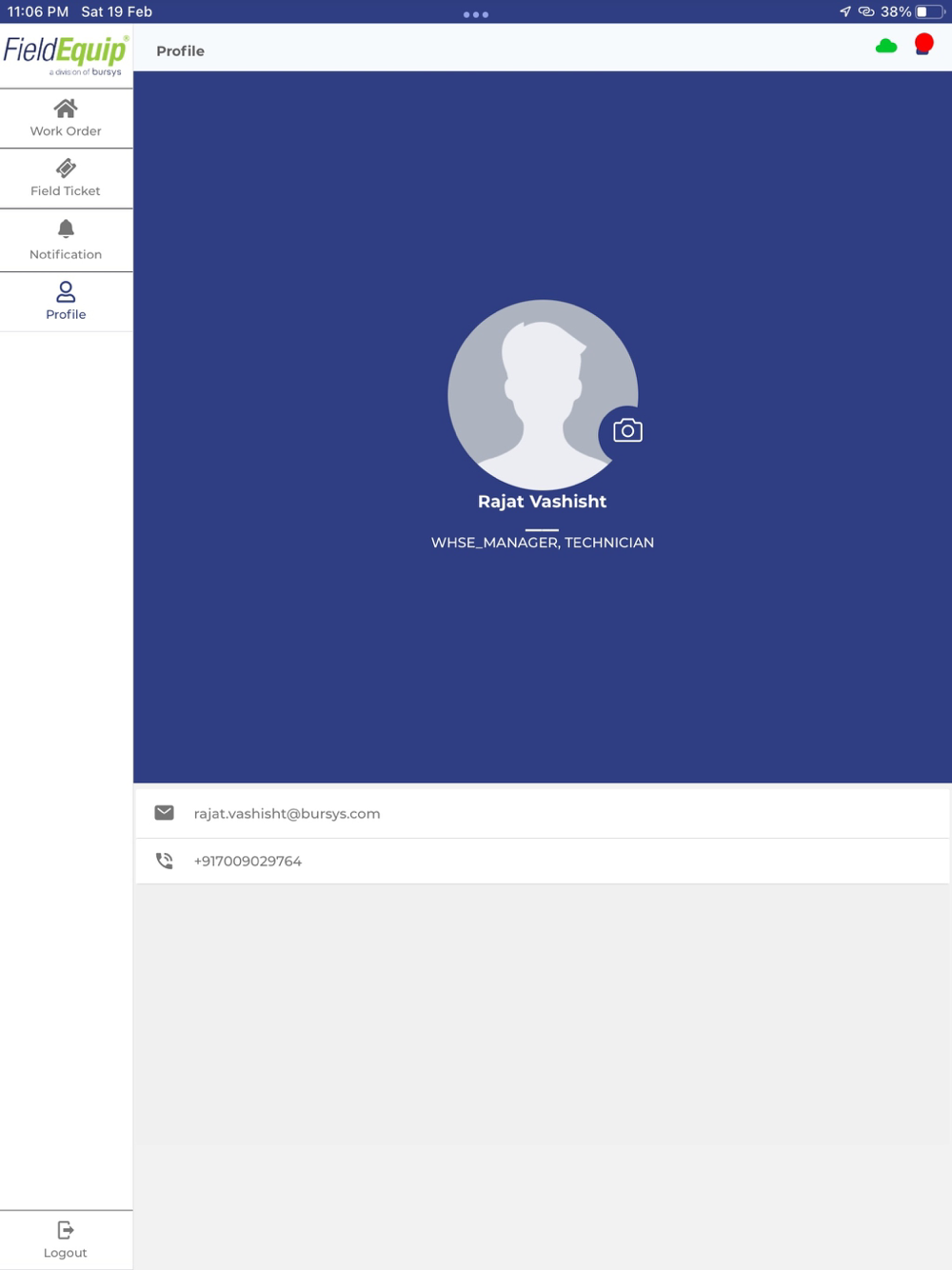Screen dimensions: 952x1270
Task: Click the Profile label in the sidebar menu
Action: 66,314
